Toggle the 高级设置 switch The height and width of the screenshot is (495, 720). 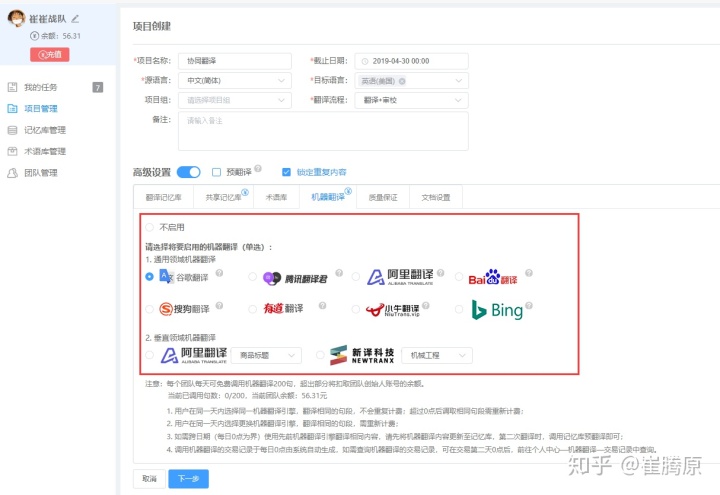(x=189, y=172)
